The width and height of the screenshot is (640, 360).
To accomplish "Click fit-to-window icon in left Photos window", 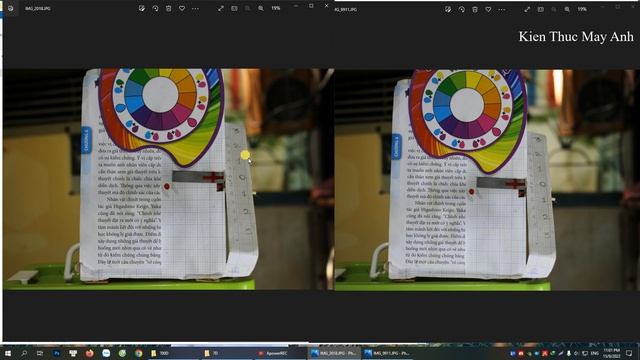I will point(234,8).
